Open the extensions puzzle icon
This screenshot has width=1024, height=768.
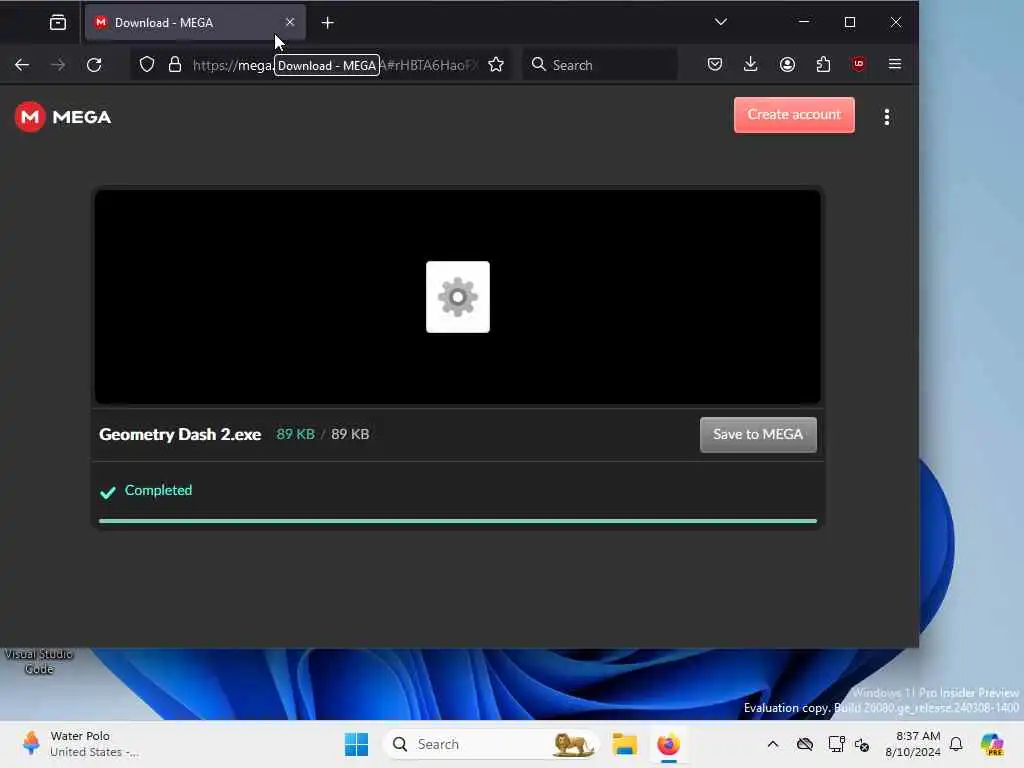[x=823, y=64]
